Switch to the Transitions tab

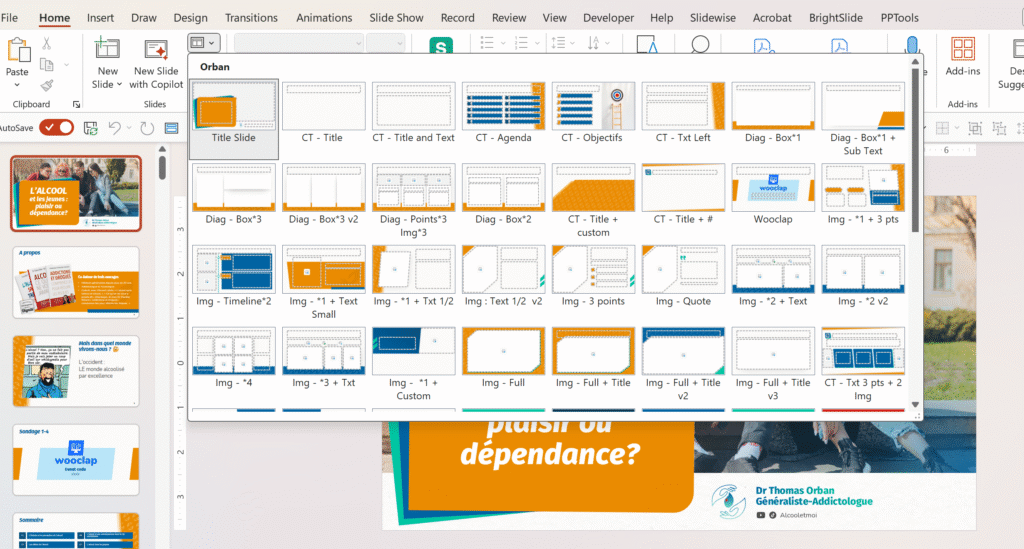(251, 18)
